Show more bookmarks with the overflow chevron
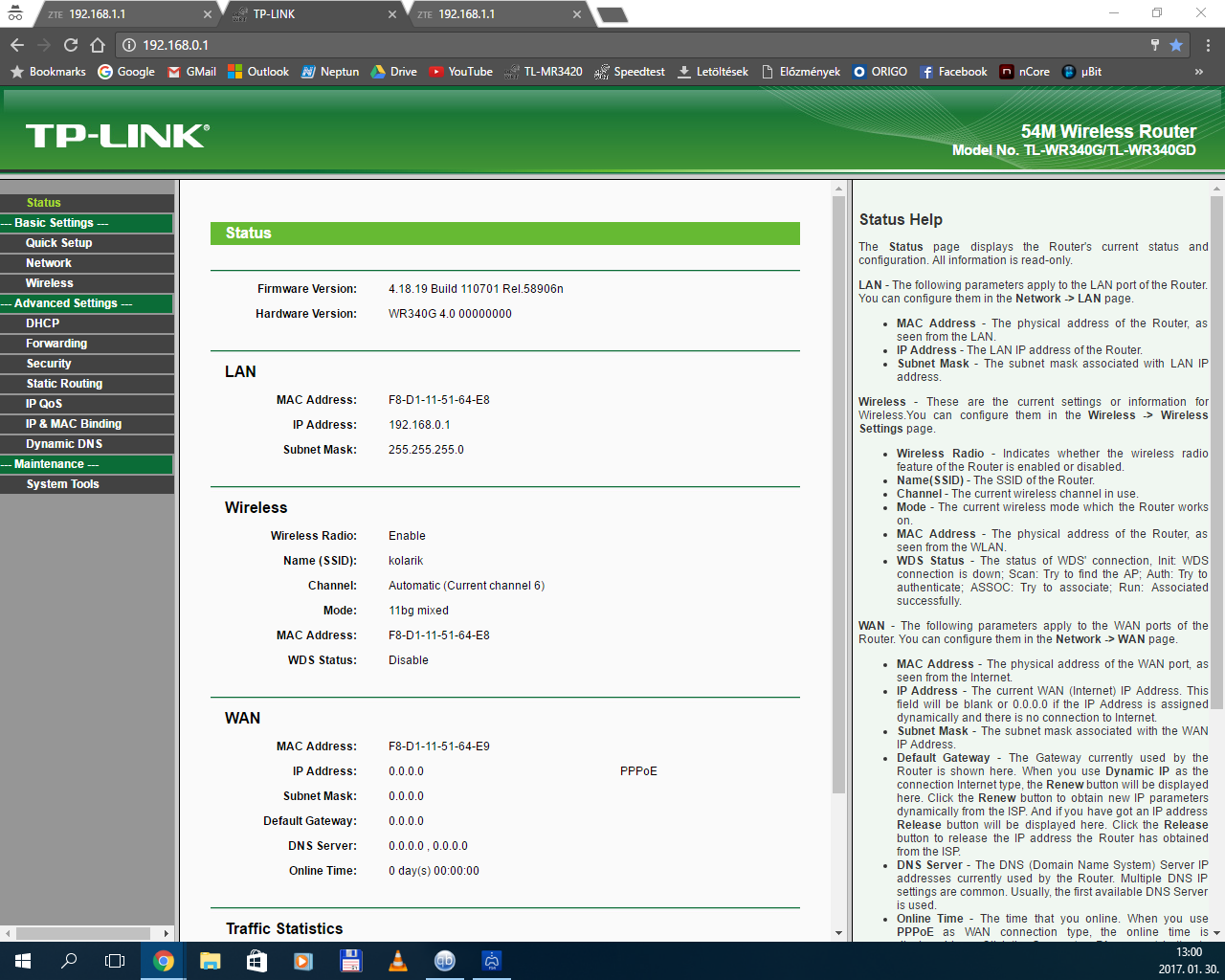Screen dimensions: 1225x980 (x=1198, y=72)
